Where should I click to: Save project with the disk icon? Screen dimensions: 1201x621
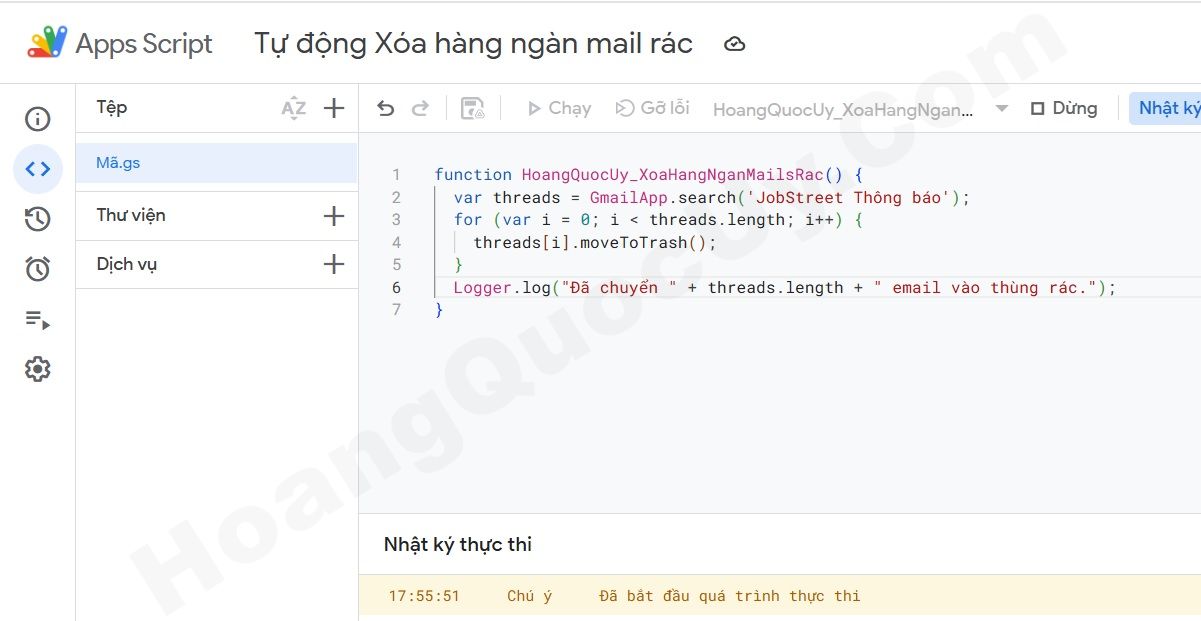coord(472,108)
